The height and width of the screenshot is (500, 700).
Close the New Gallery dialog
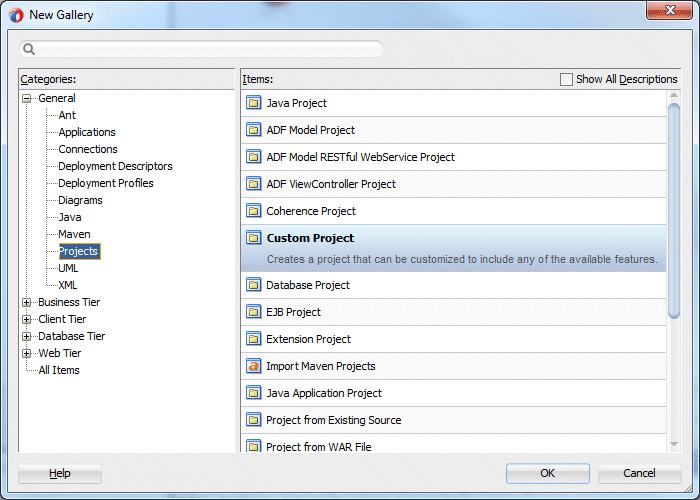[x=669, y=11]
